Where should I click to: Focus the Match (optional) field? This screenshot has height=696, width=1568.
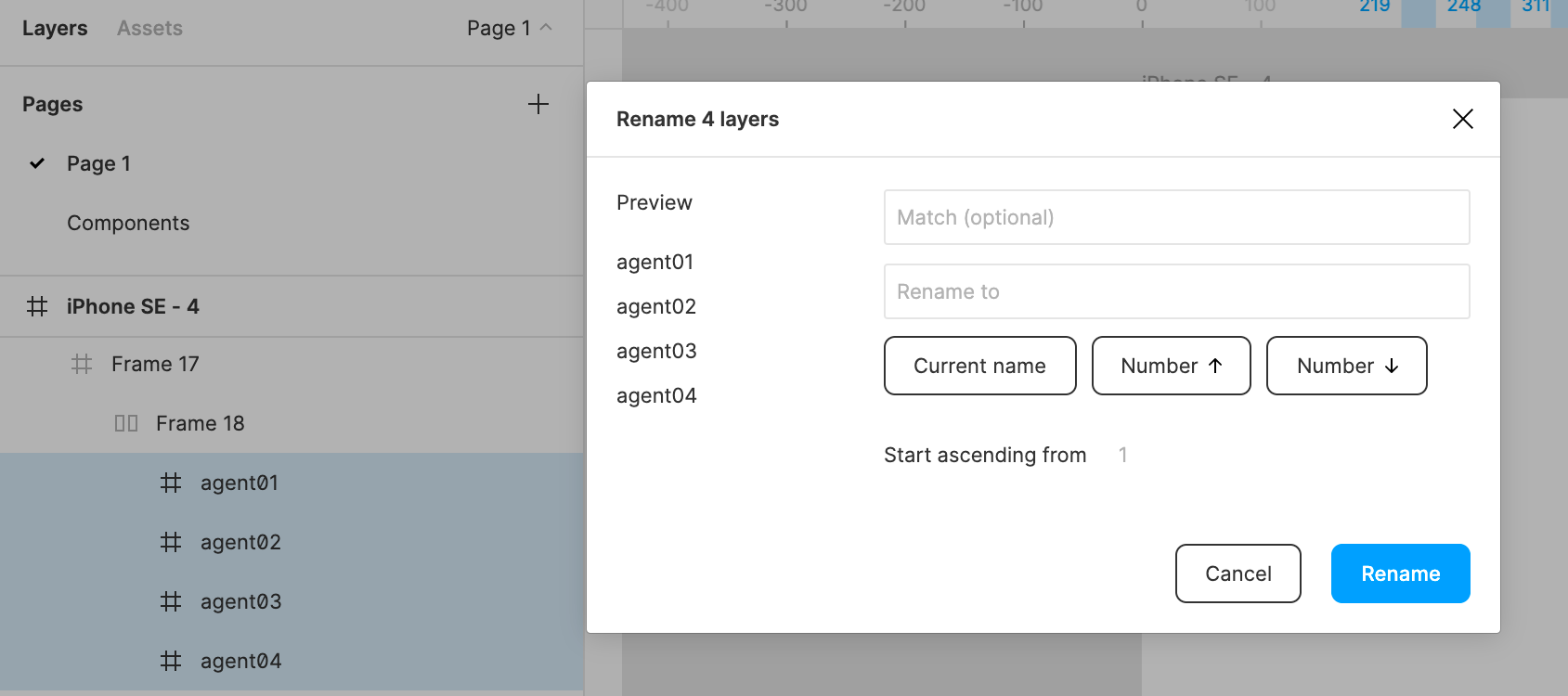point(1177,217)
